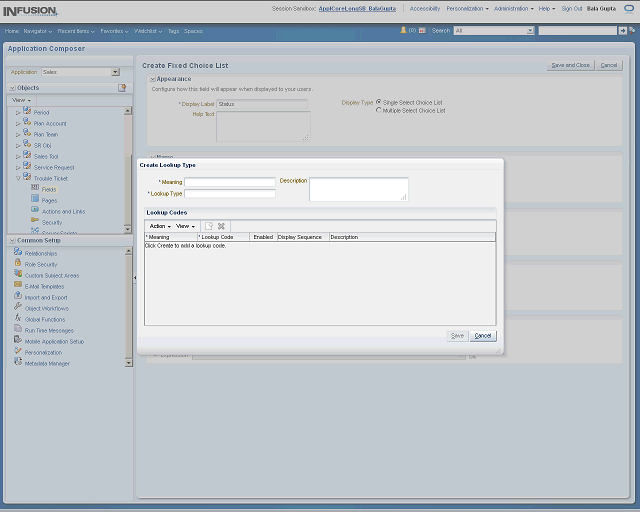Click the Save and Close button
This screenshot has width=640, height=512.
(x=570, y=65)
